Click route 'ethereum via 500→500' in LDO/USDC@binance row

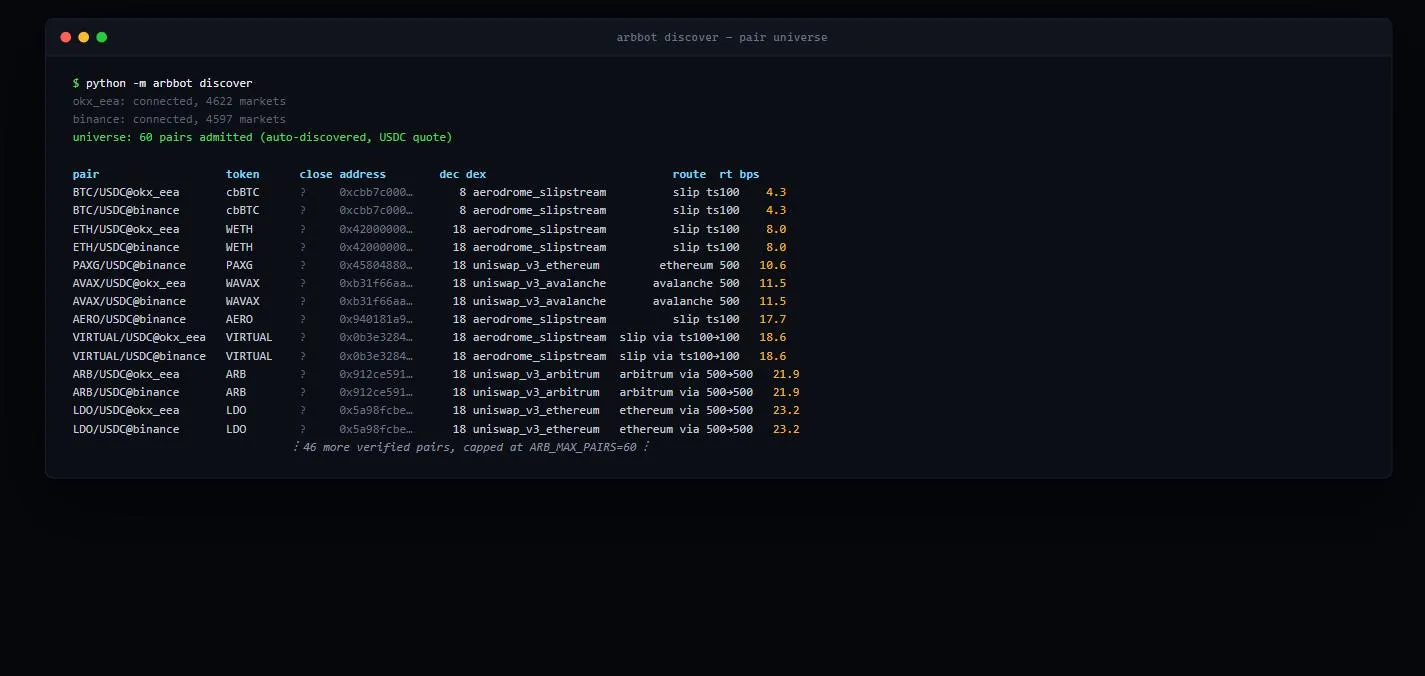[x=686, y=429]
